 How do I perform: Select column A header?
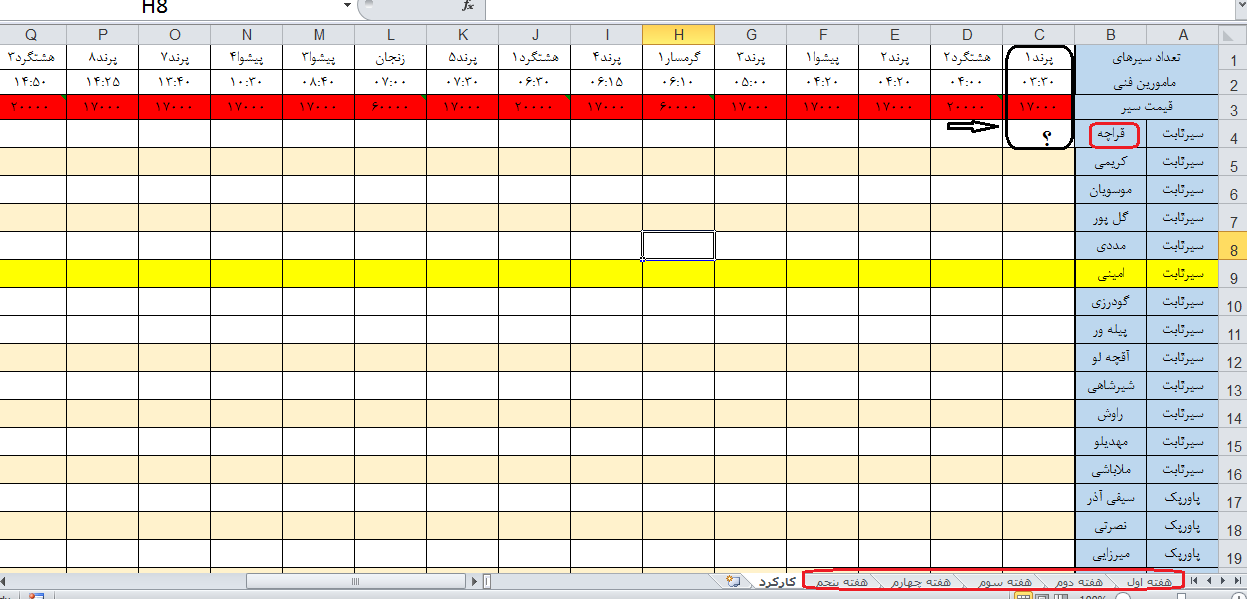click(x=1183, y=34)
